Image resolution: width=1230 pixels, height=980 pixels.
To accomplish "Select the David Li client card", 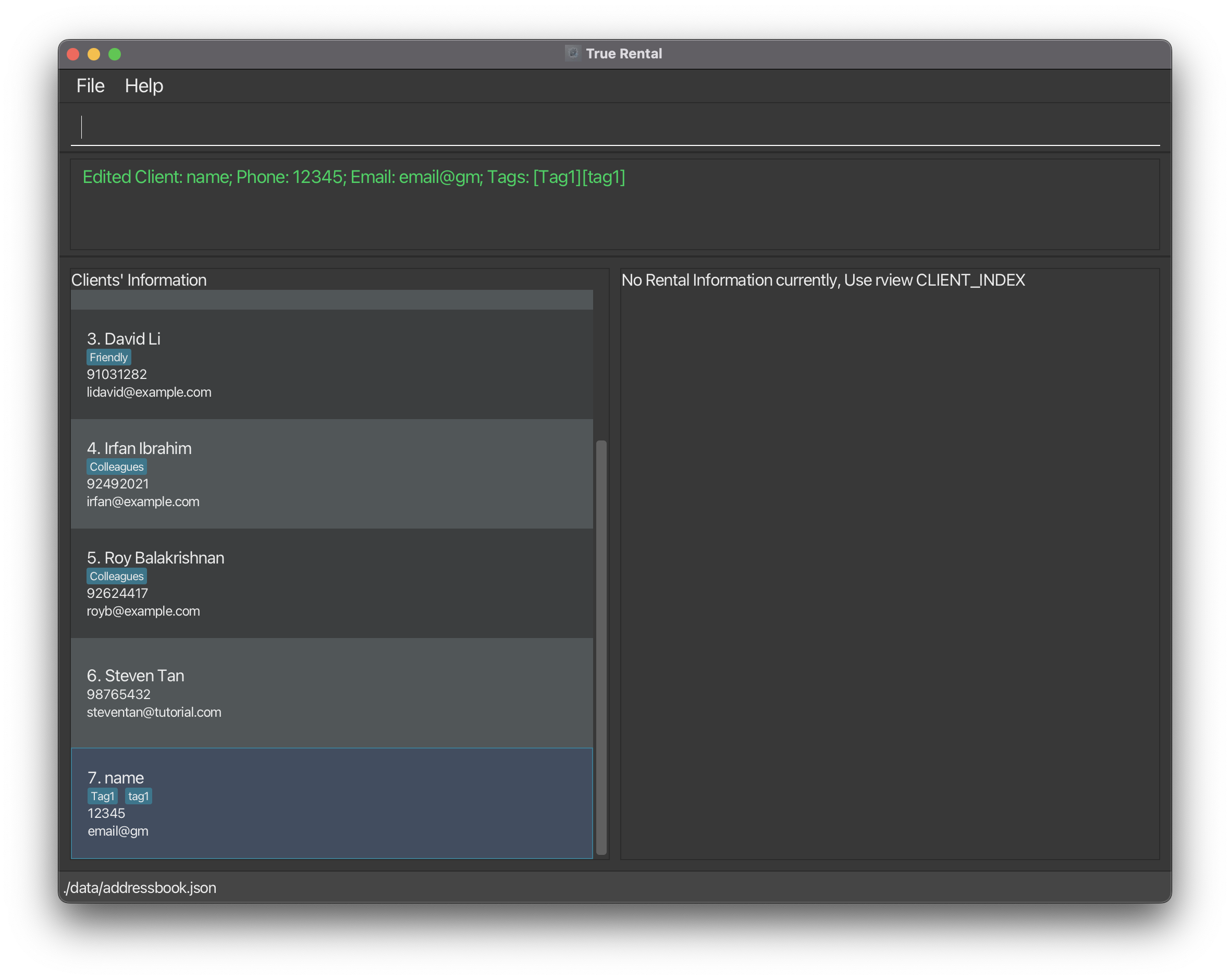I will pos(331,364).
